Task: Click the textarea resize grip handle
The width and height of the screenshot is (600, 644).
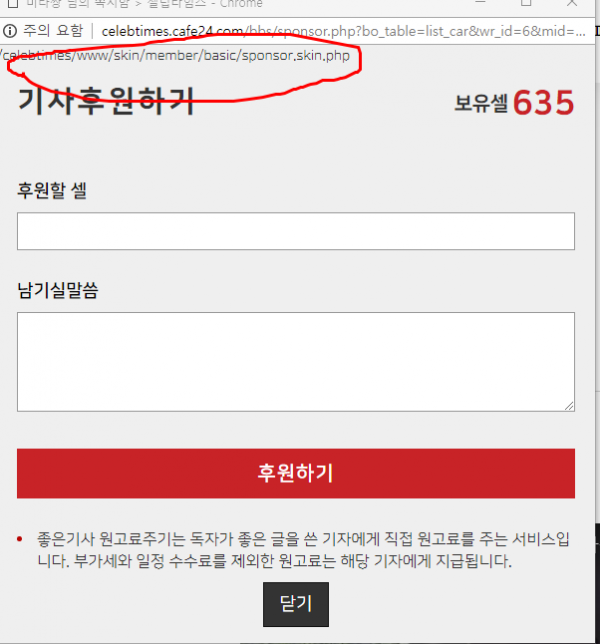Action: 569,406
